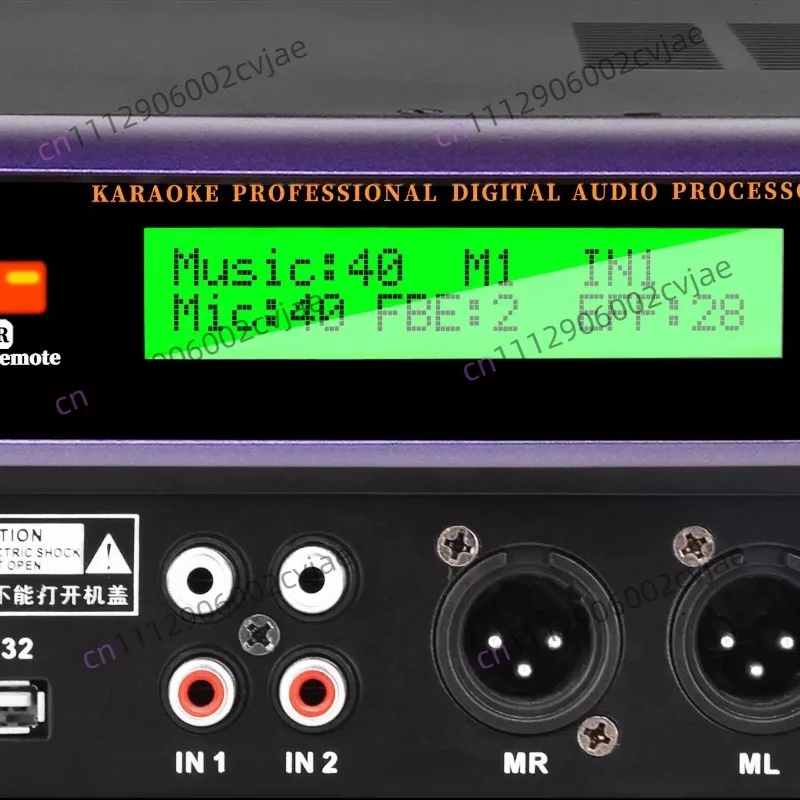Screen dimensions: 800x800
Task: Click the 'AUDIO' word in the panel title
Action: [615, 192]
